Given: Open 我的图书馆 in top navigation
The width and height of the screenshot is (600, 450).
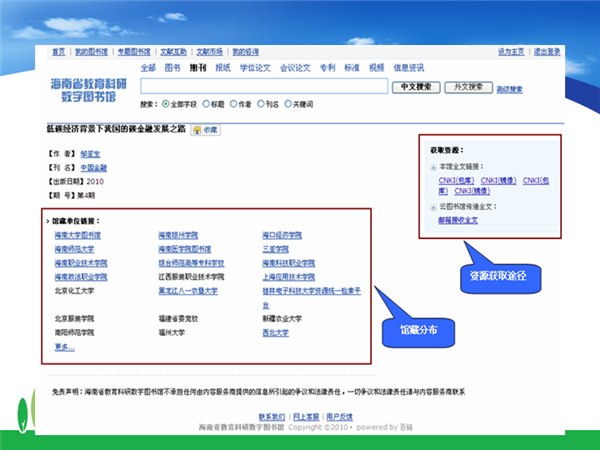Looking at the screenshot, I should (91, 52).
